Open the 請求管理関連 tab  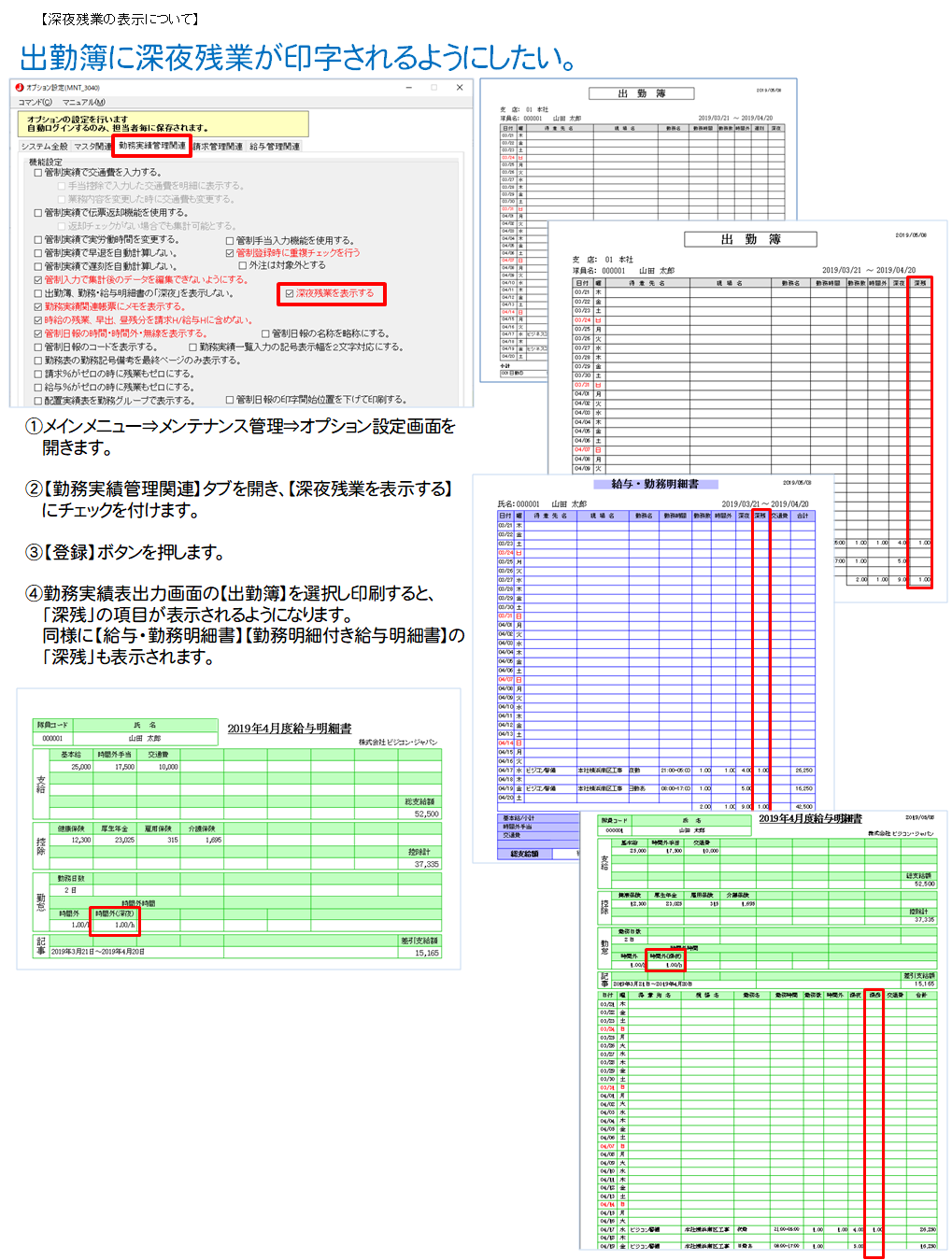218,147
